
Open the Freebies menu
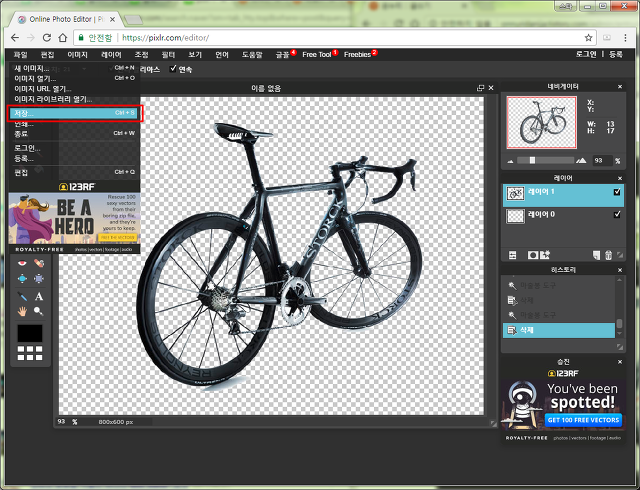[x=357, y=54]
